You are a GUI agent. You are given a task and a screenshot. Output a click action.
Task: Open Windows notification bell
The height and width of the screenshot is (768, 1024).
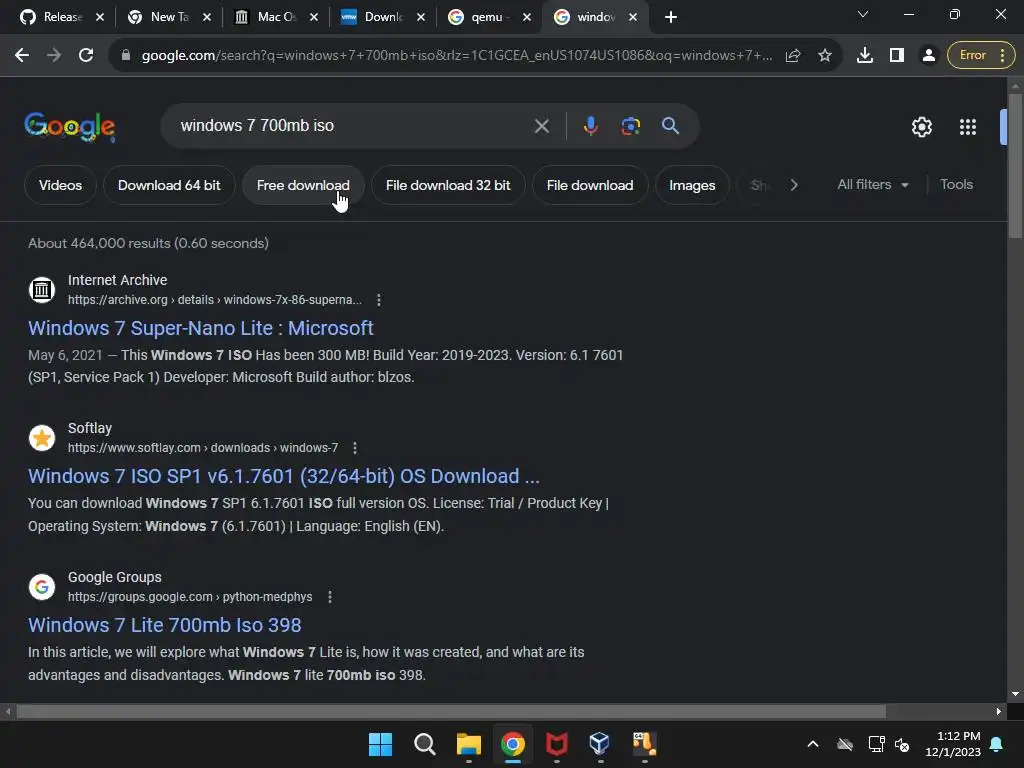coord(997,744)
